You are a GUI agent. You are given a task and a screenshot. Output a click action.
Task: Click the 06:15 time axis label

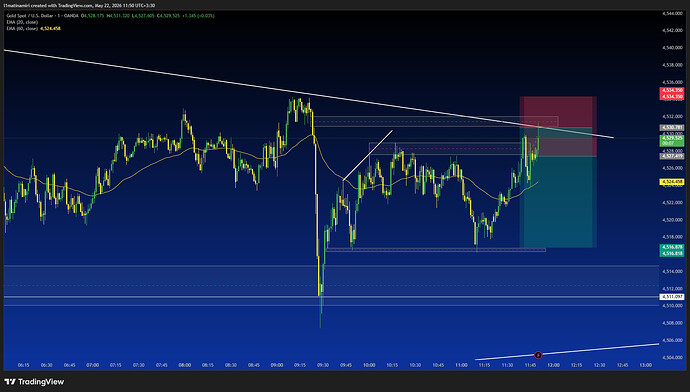(24, 365)
